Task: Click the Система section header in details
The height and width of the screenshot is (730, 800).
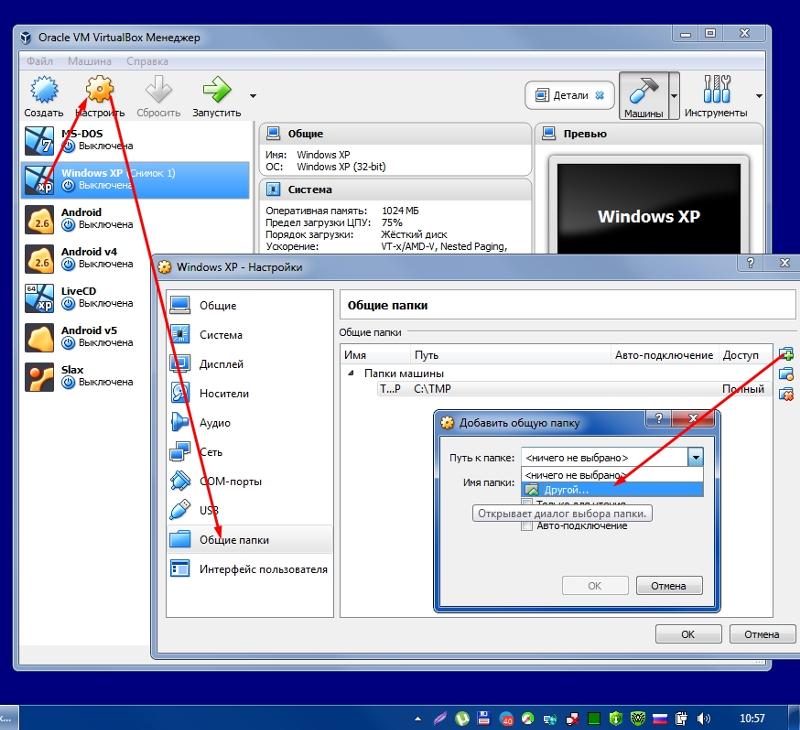Action: pos(395,189)
